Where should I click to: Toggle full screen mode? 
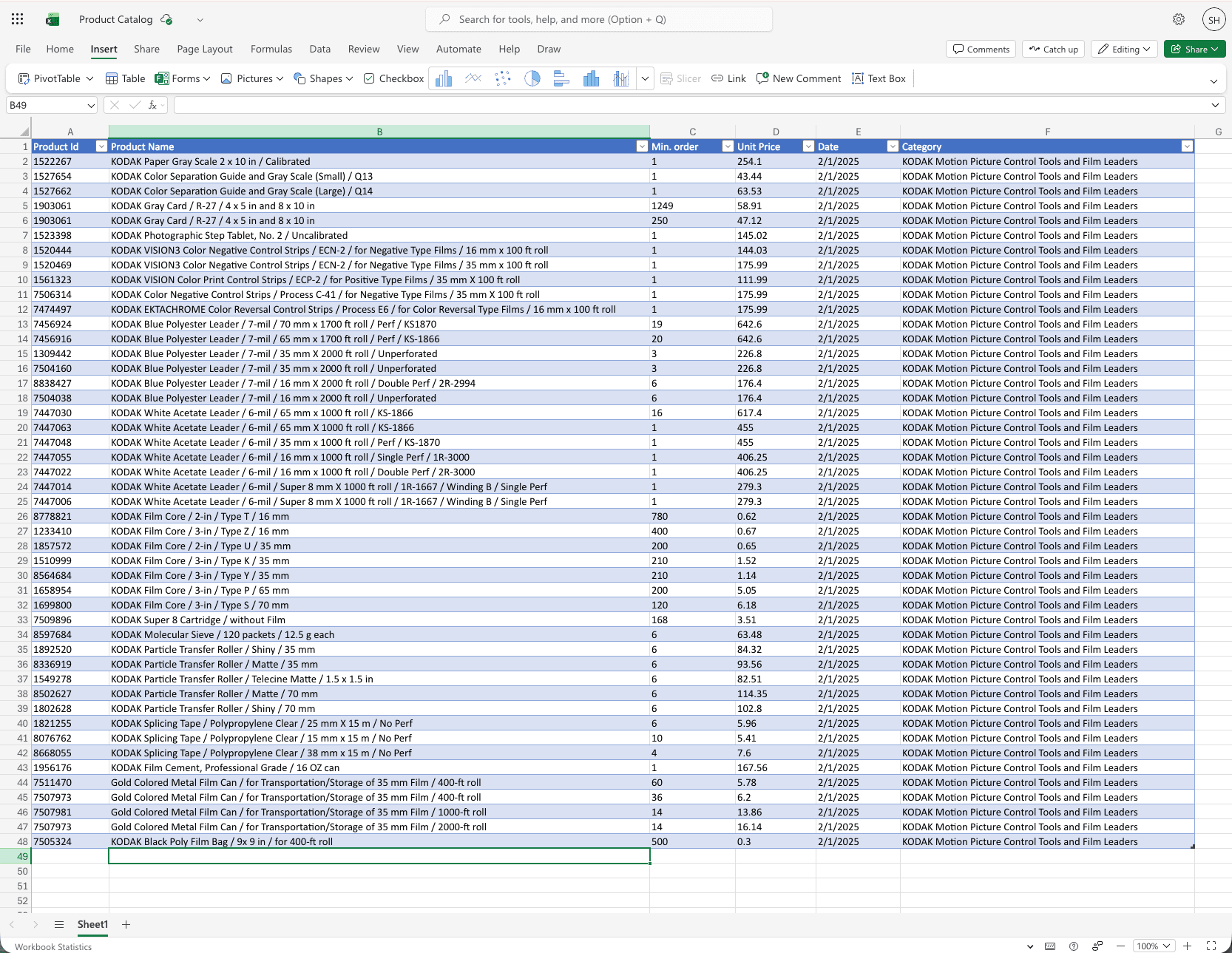click(x=1211, y=946)
